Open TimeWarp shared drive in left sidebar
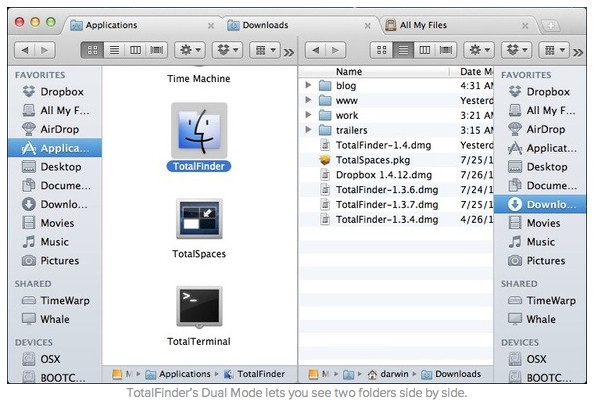 click(56, 300)
